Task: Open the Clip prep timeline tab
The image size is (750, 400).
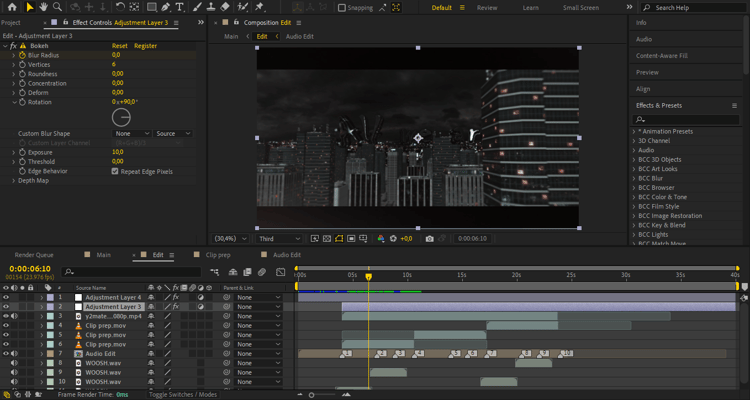Action: [217, 255]
